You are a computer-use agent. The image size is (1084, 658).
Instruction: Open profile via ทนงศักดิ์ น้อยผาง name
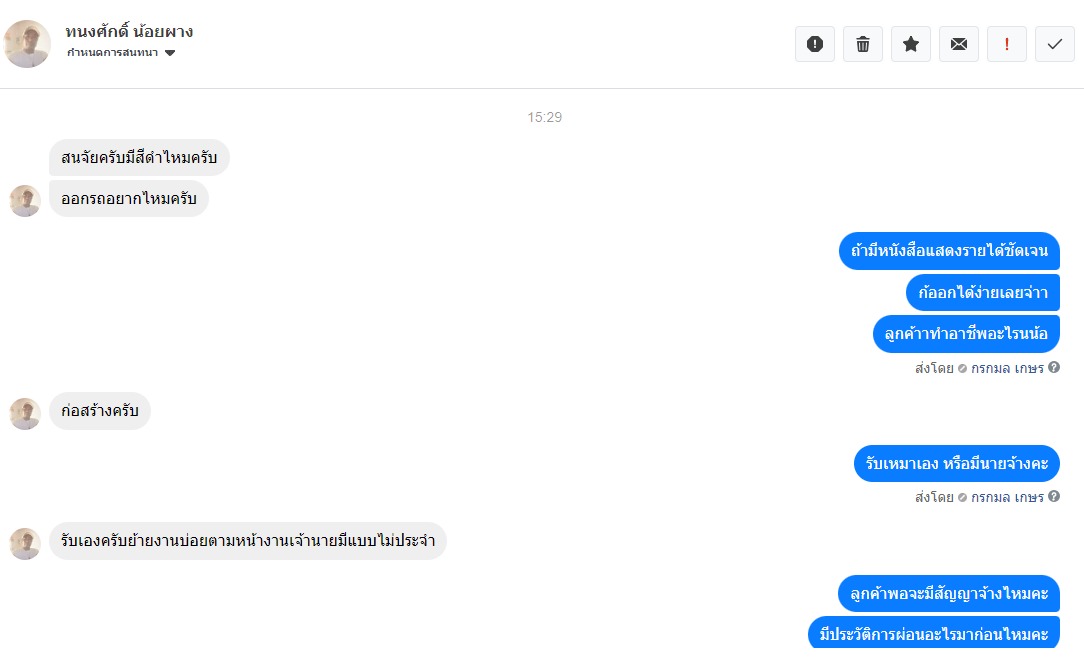(x=129, y=31)
